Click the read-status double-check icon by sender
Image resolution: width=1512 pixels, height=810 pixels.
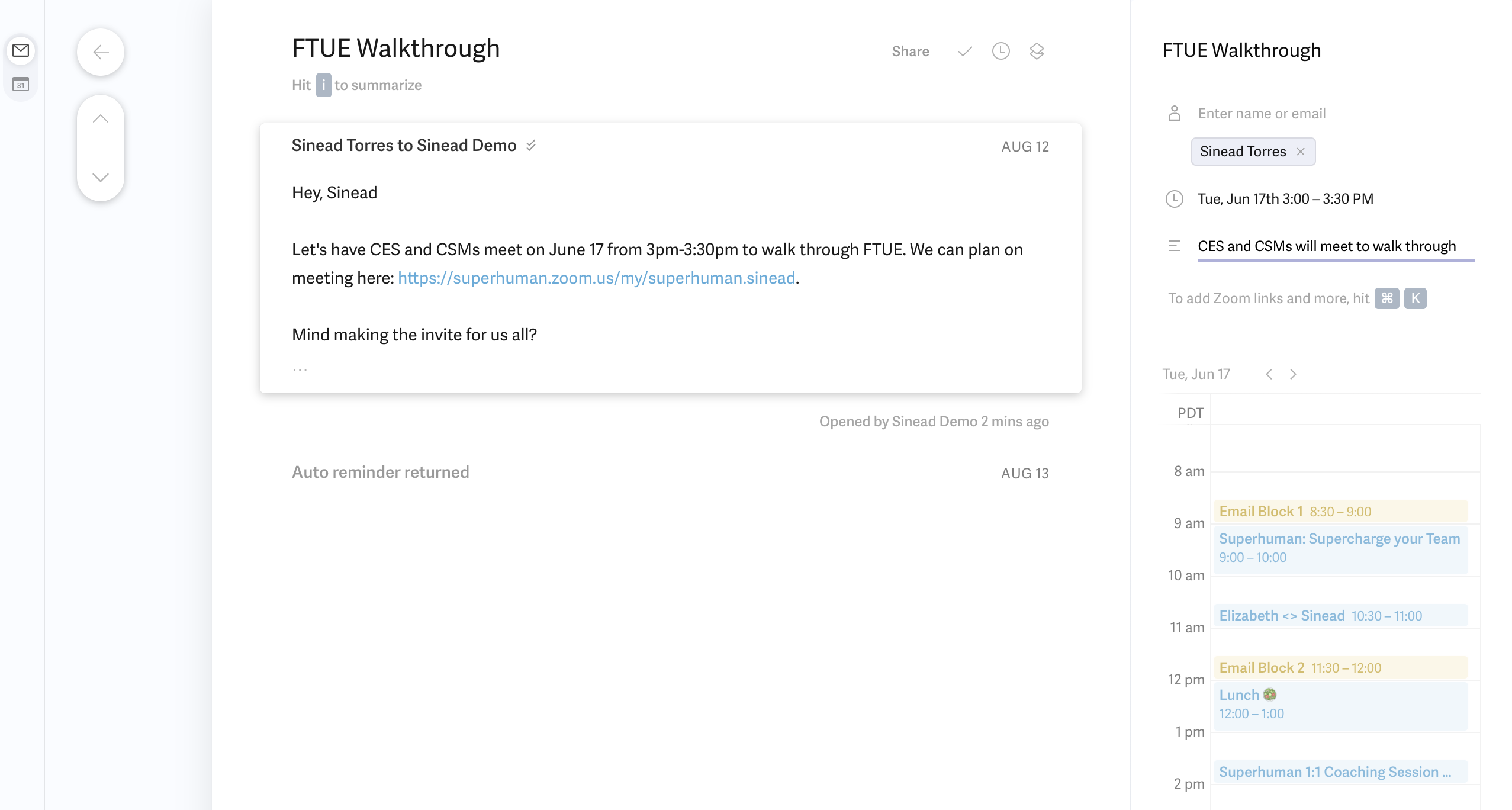[531, 145]
